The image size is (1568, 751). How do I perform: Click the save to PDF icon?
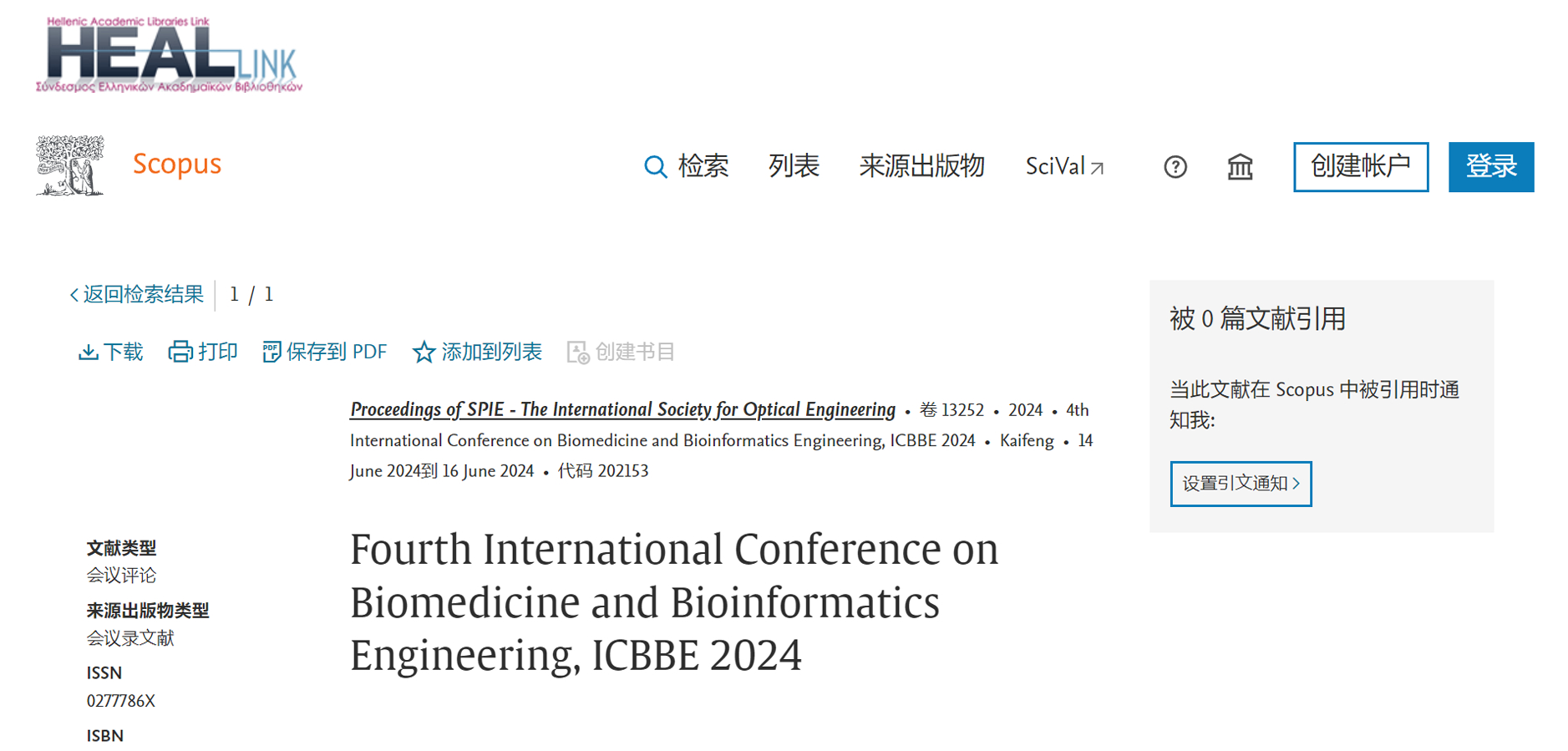coord(271,353)
